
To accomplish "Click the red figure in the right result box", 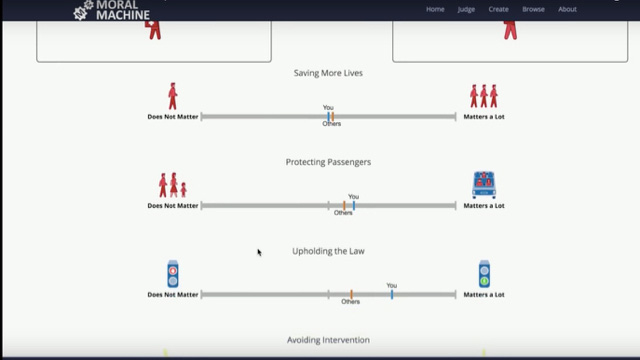I will (510, 30).
